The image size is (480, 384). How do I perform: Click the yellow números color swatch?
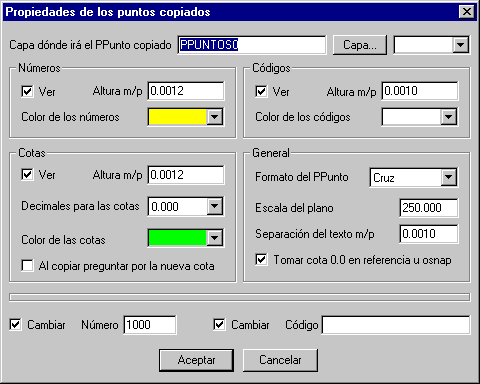(x=177, y=117)
